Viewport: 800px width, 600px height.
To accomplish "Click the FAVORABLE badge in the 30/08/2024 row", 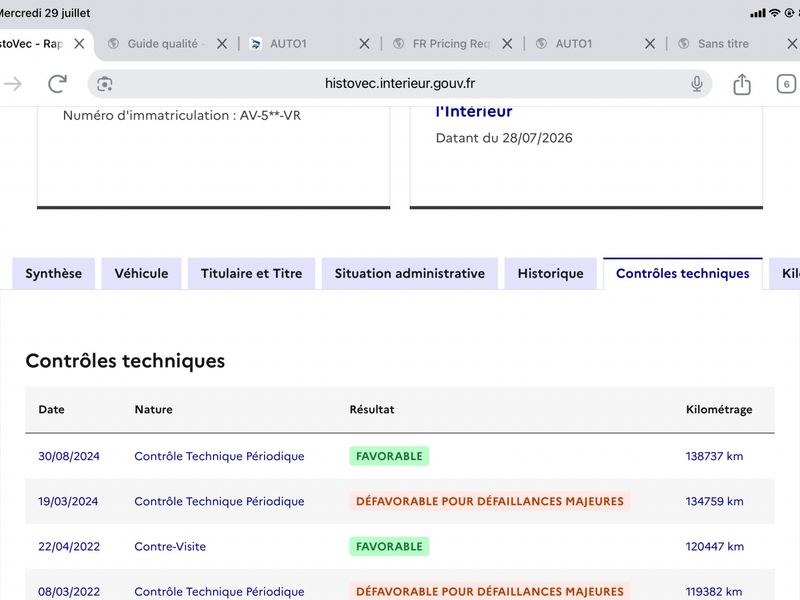I will (x=389, y=456).
